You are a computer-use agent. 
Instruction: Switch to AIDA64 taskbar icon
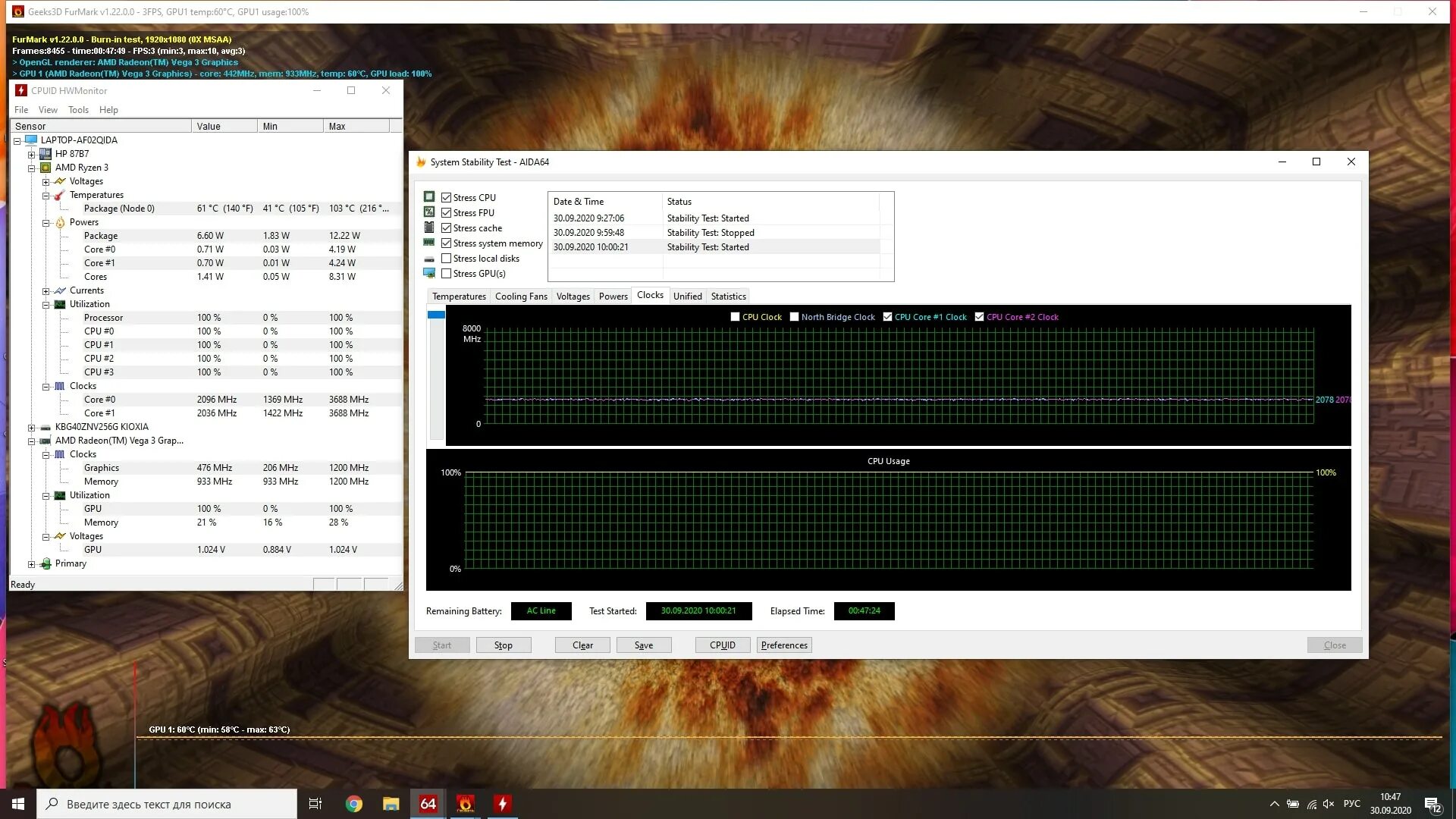click(428, 804)
